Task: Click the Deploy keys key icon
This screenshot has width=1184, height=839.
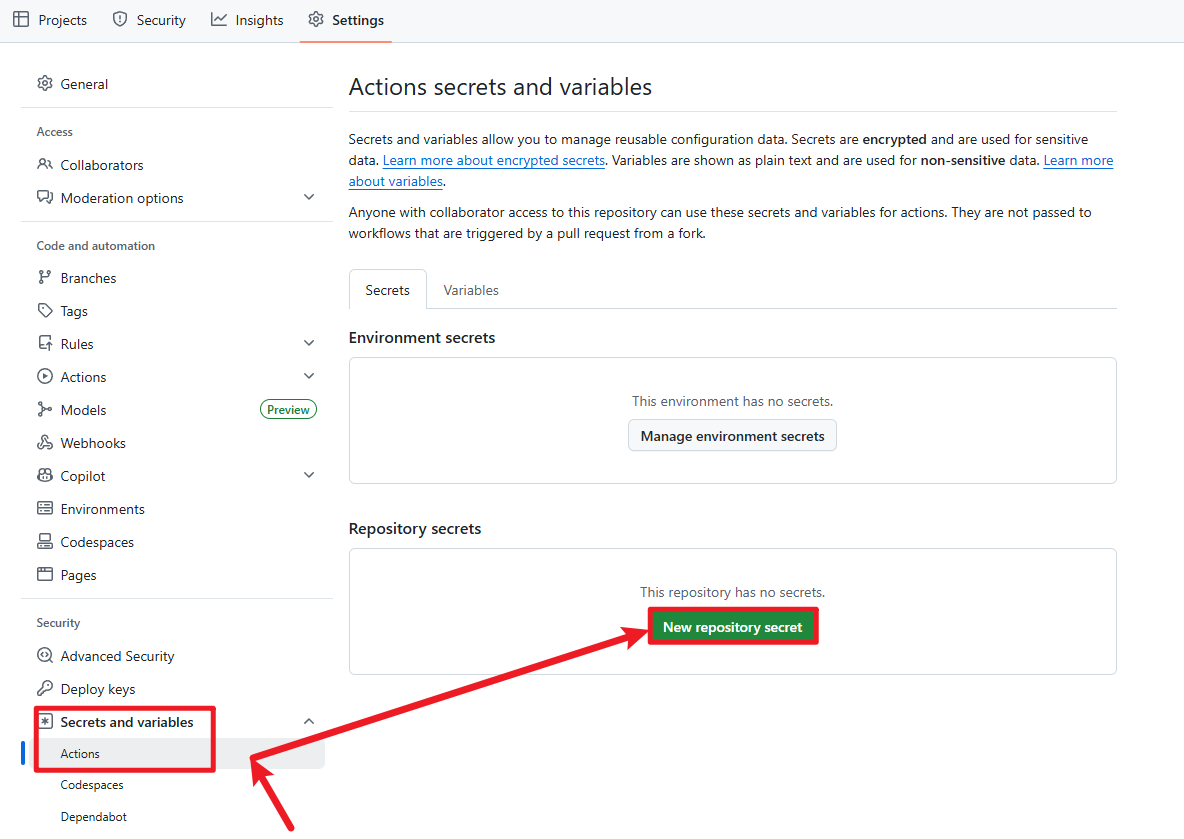Action: click(45, 689)
